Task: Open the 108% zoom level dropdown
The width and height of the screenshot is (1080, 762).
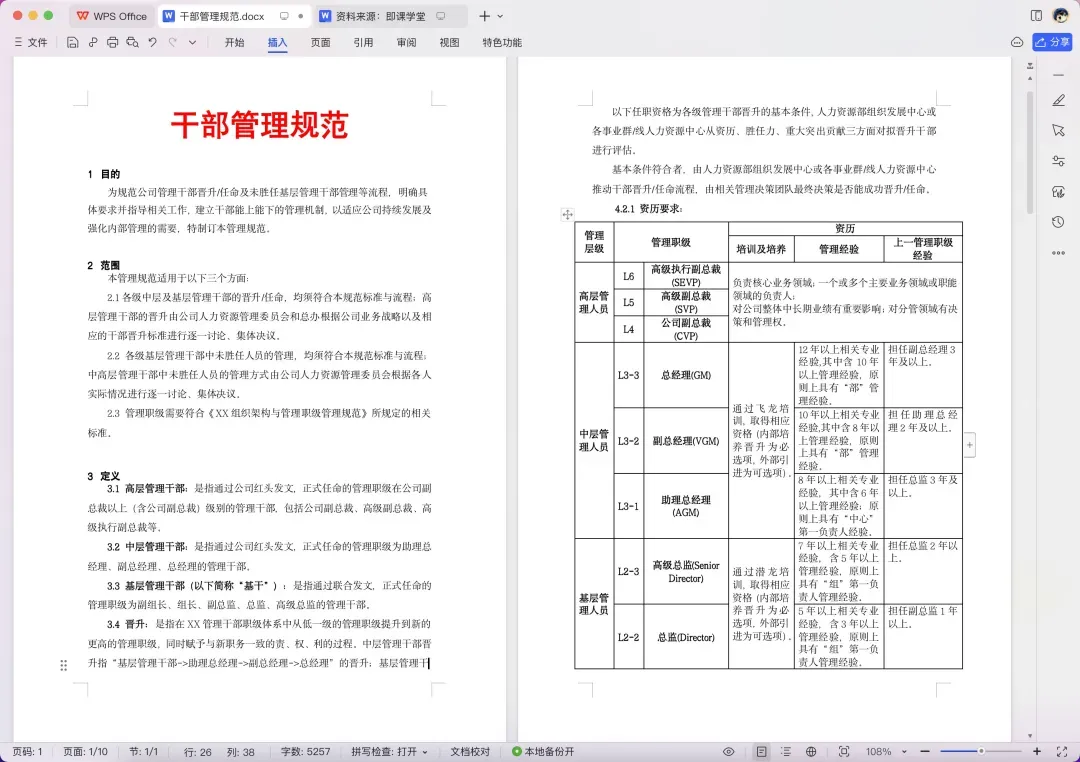Action: point(886,751)
